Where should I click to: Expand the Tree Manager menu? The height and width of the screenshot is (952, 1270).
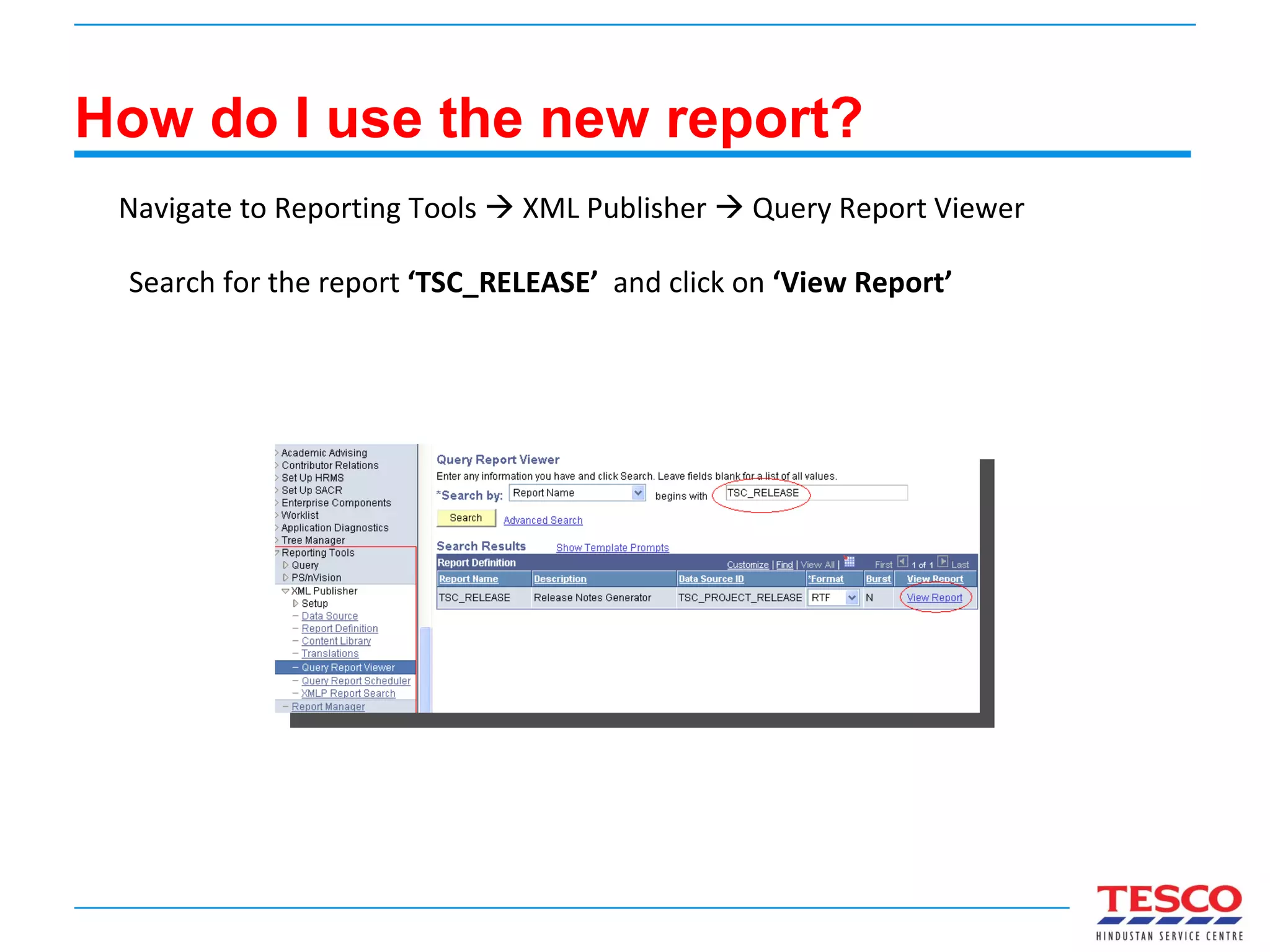tap(277, 540)
